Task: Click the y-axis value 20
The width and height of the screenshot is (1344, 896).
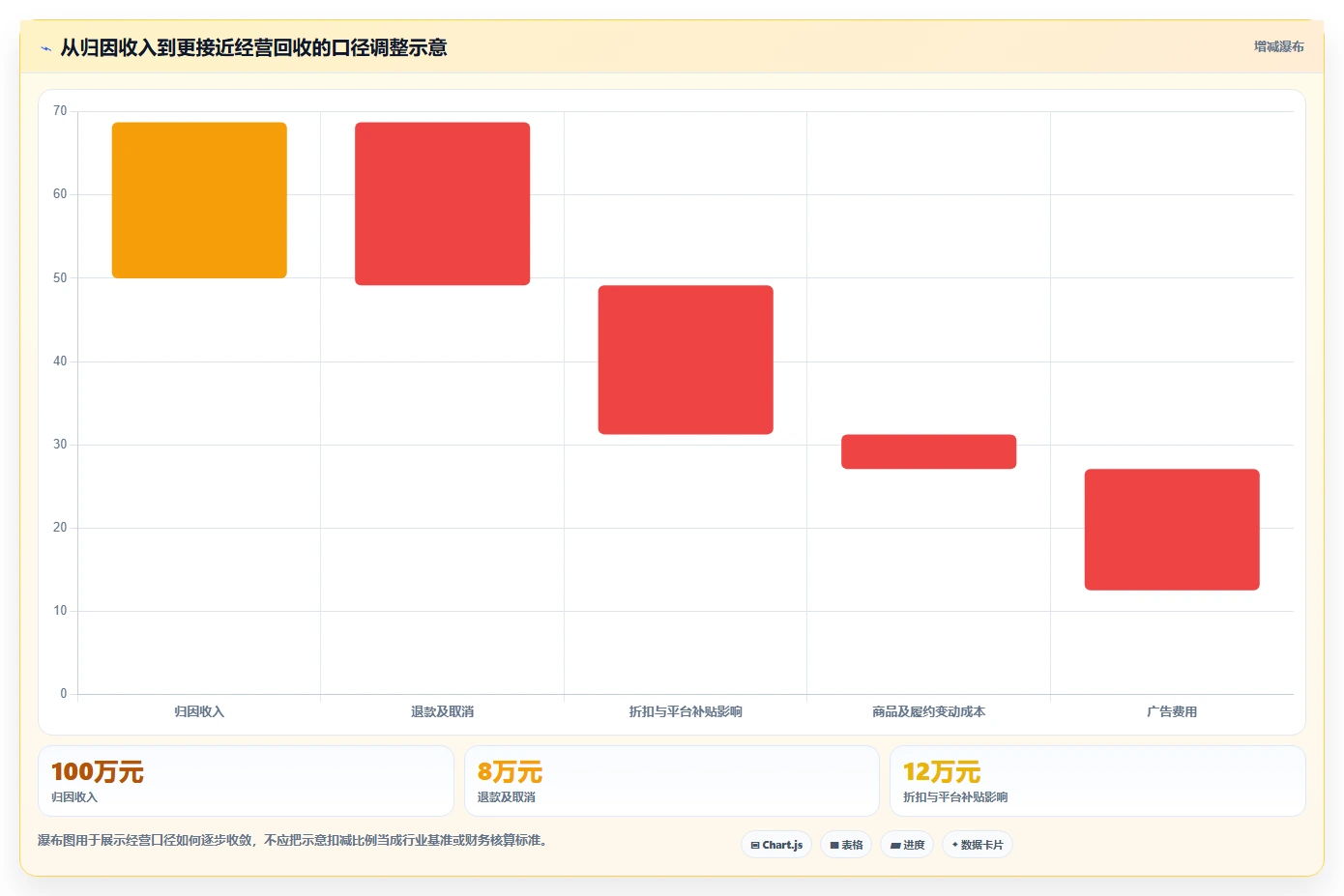Action: [x=60, y=528]
